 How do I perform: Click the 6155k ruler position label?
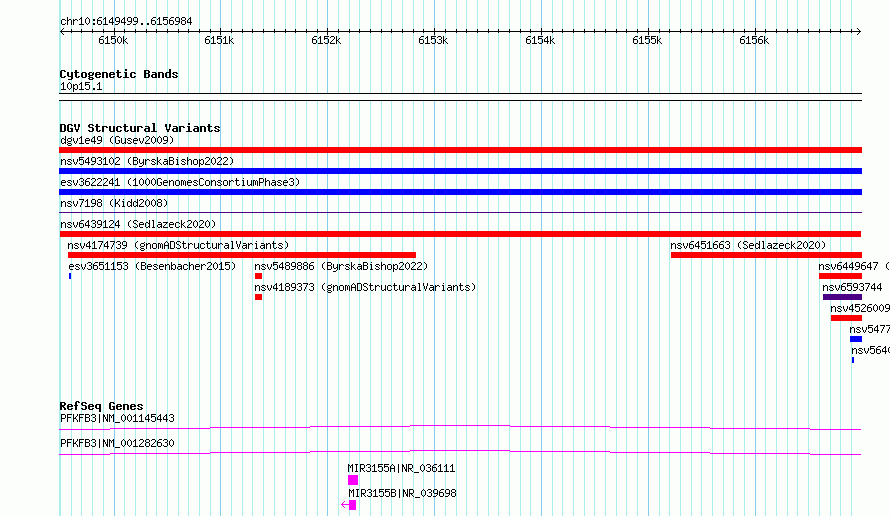click(647, 41)
